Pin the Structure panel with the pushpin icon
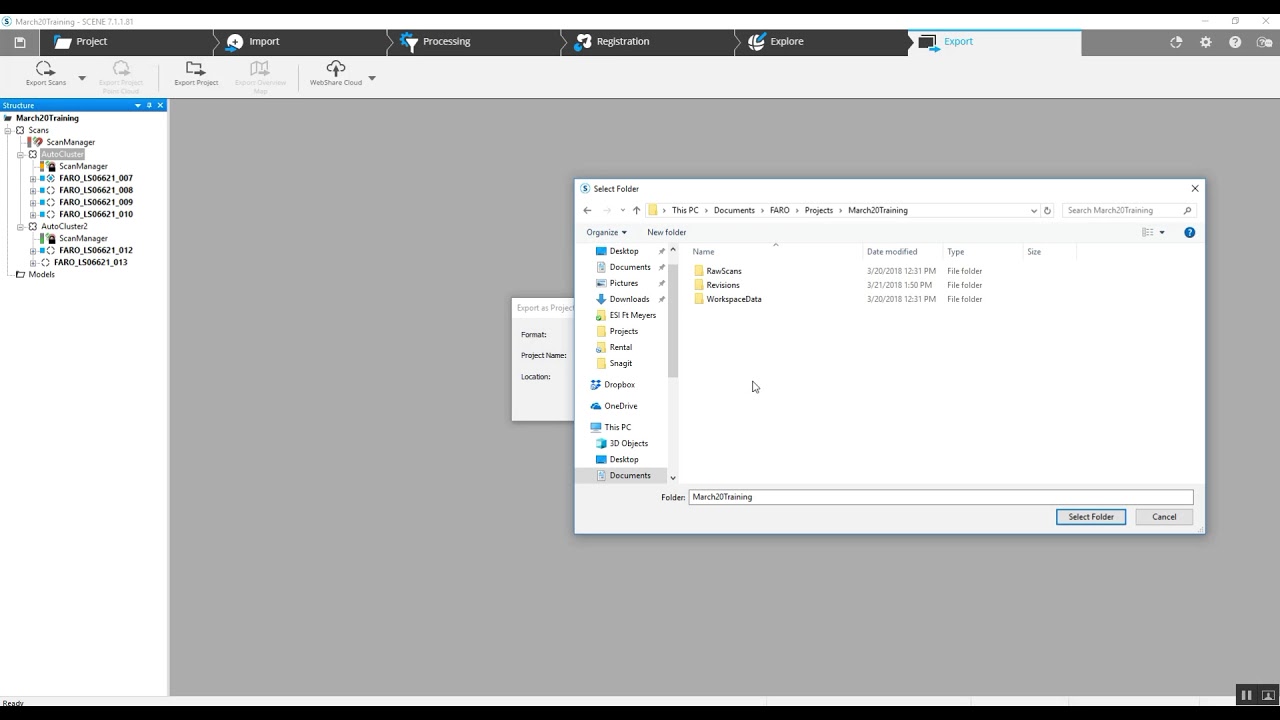This screenshot has height=720, width=1280. (149, 105)
